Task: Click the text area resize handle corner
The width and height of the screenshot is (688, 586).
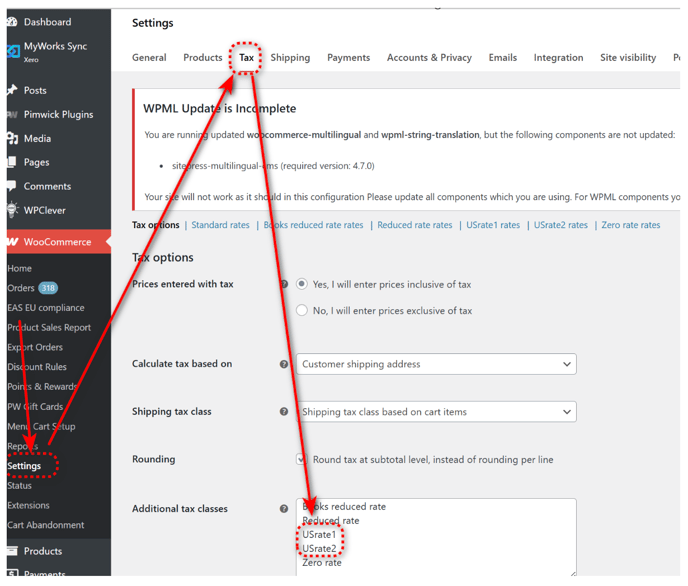Action: [x=573, y=573]
